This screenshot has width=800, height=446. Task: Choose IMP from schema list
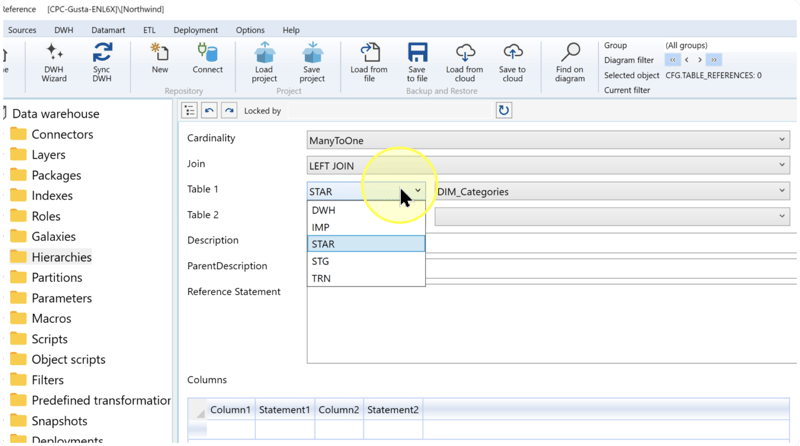click(x=366, y=227)
